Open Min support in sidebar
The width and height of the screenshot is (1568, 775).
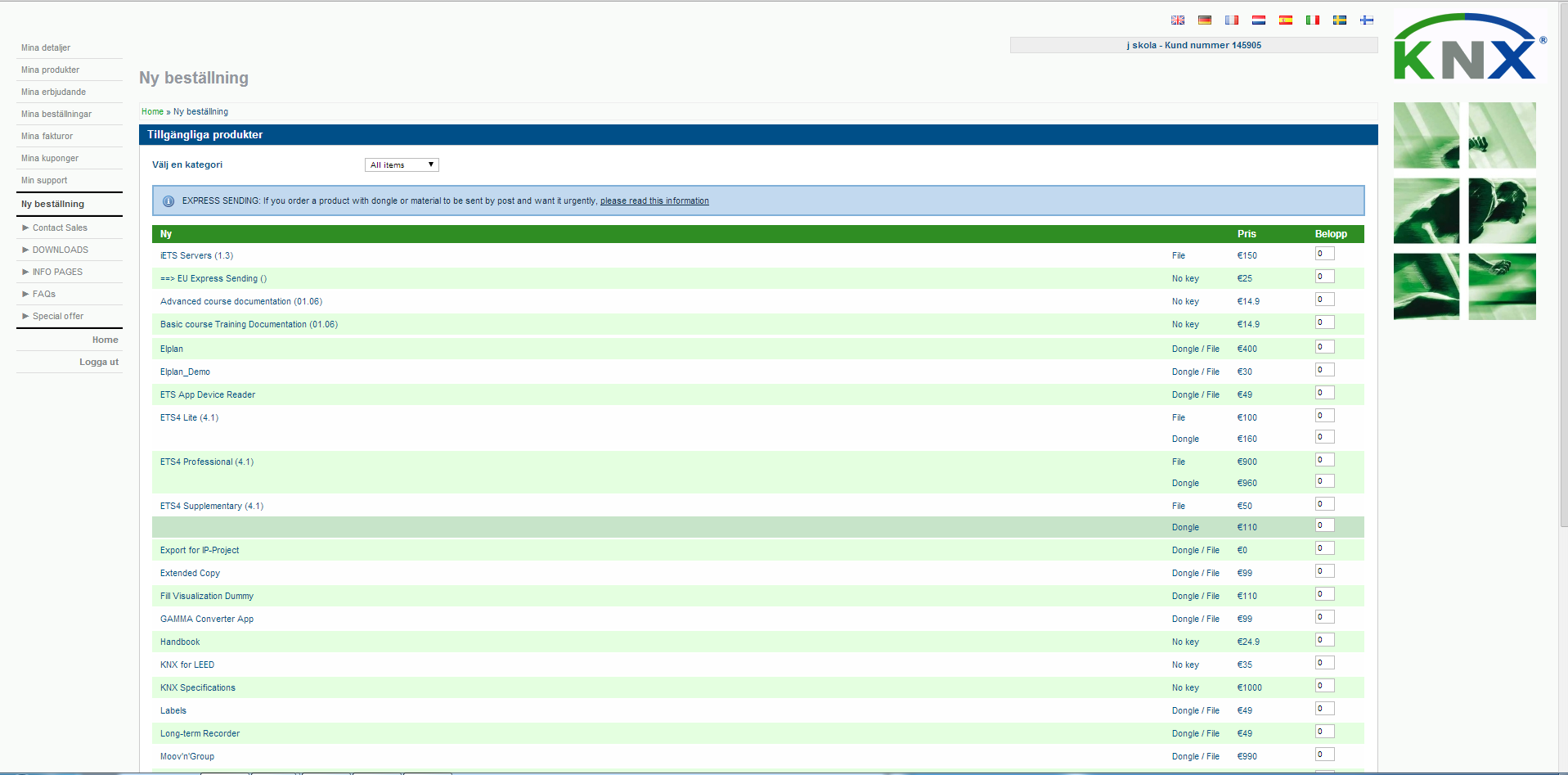click(x=44, y=181)
